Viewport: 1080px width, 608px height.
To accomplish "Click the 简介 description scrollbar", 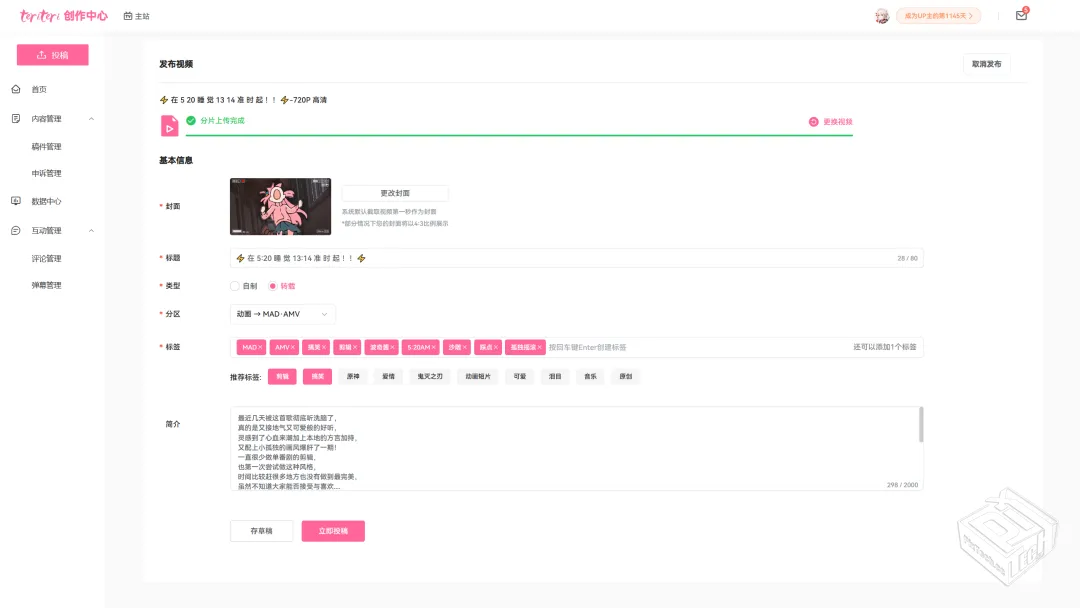I will [921, 424].
